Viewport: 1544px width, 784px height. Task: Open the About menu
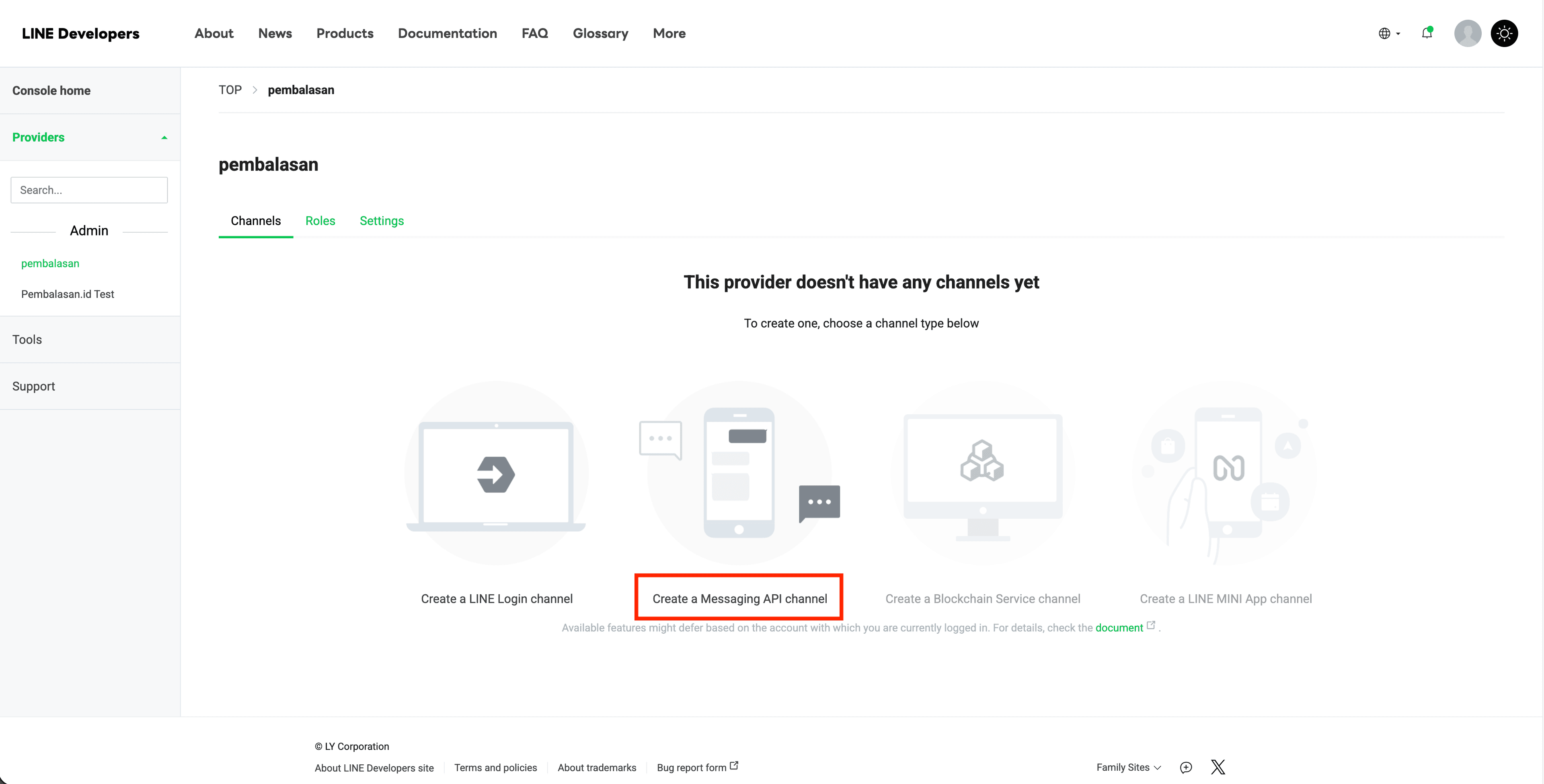[214, 33]
